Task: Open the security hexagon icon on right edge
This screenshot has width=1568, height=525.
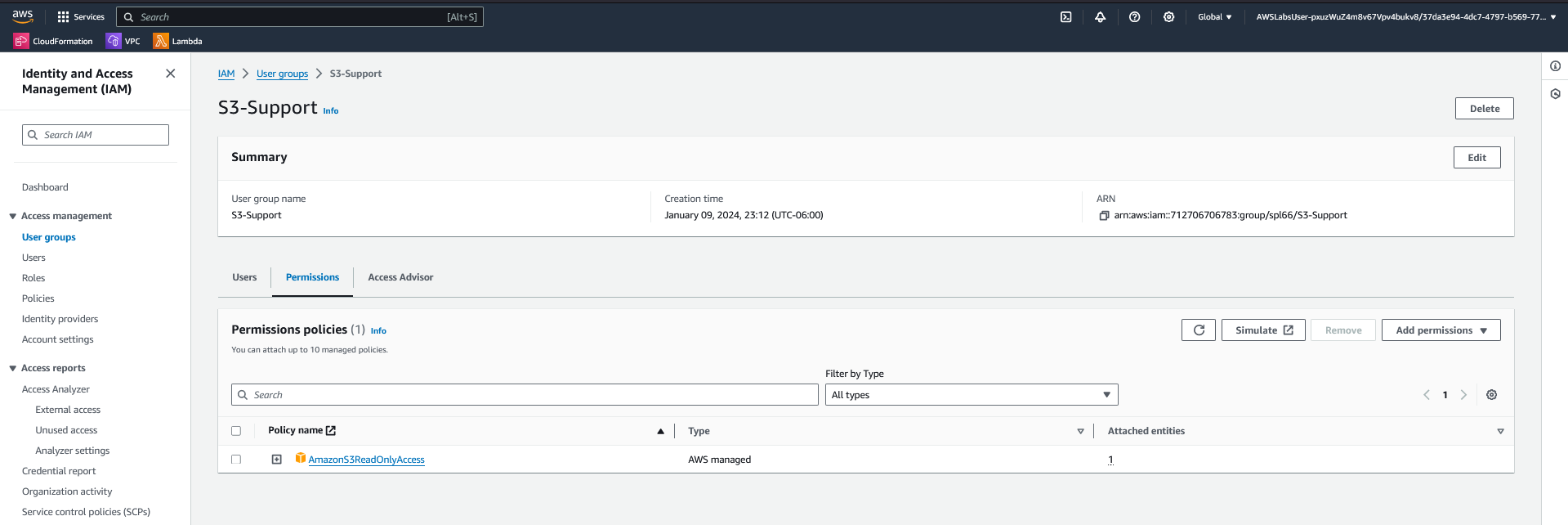Action: 1555,94
